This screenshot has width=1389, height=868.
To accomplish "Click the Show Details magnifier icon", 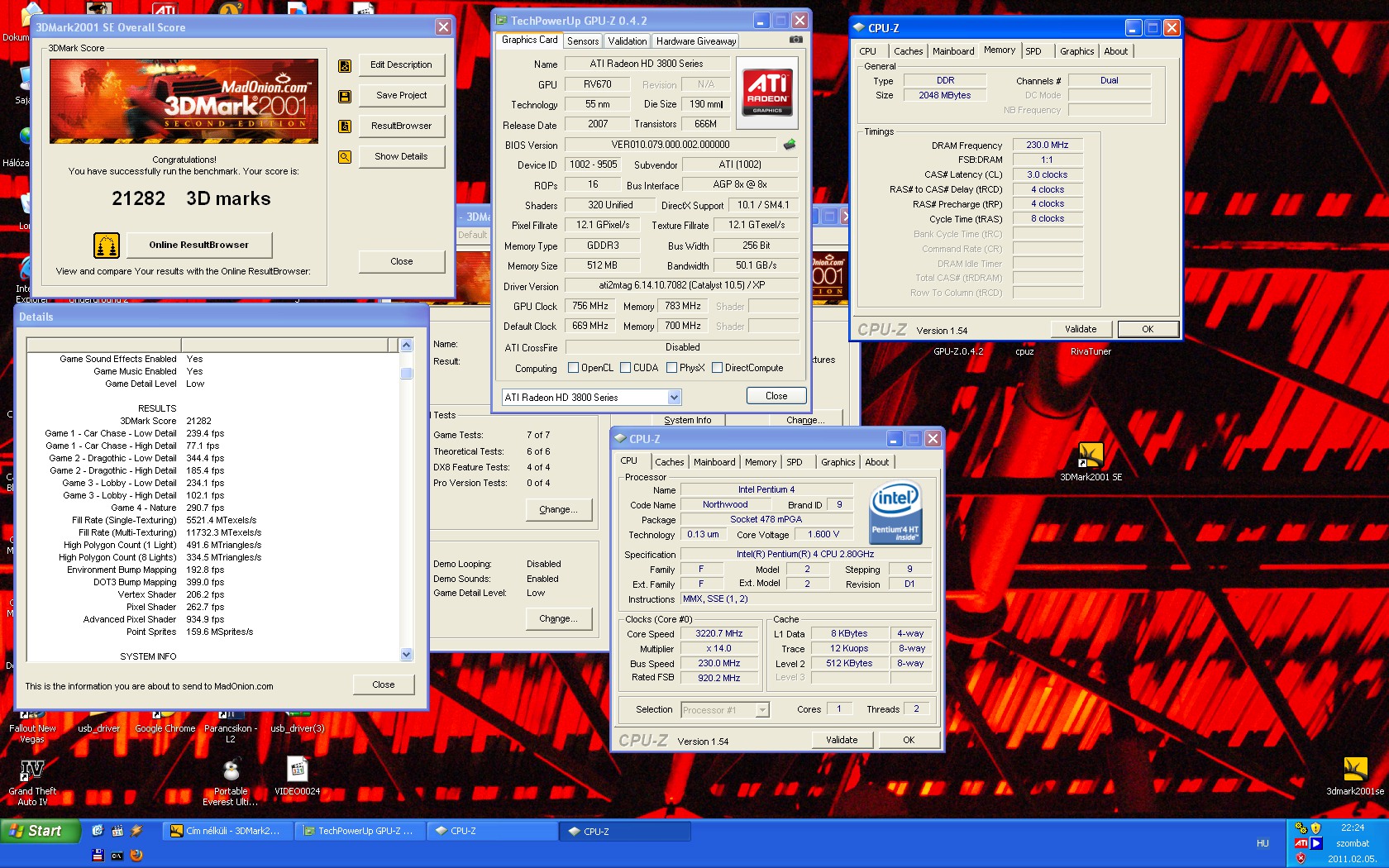I will click(345, 157).
